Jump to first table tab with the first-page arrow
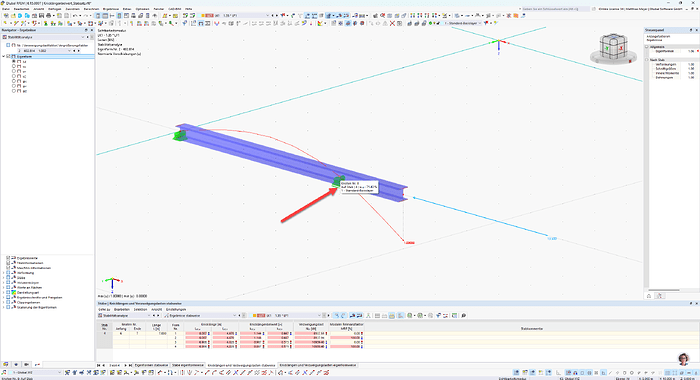Image resolution: width=700 pixels, height=380 pixels. [x=99, y=365]
